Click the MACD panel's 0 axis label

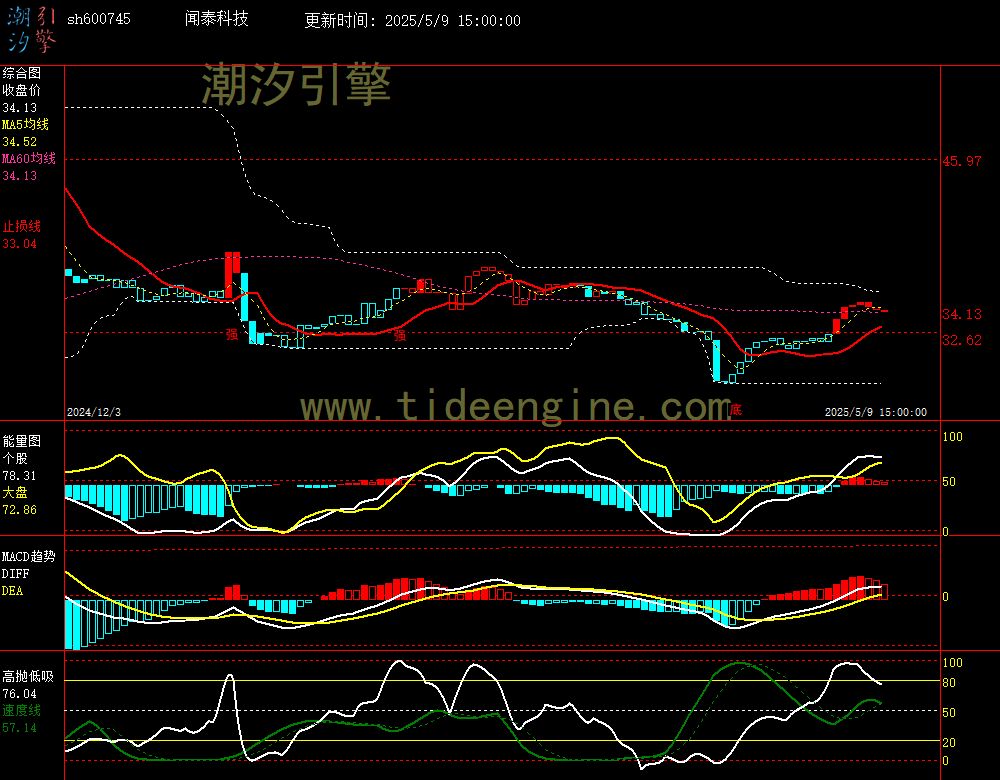[x=946, y=596]
